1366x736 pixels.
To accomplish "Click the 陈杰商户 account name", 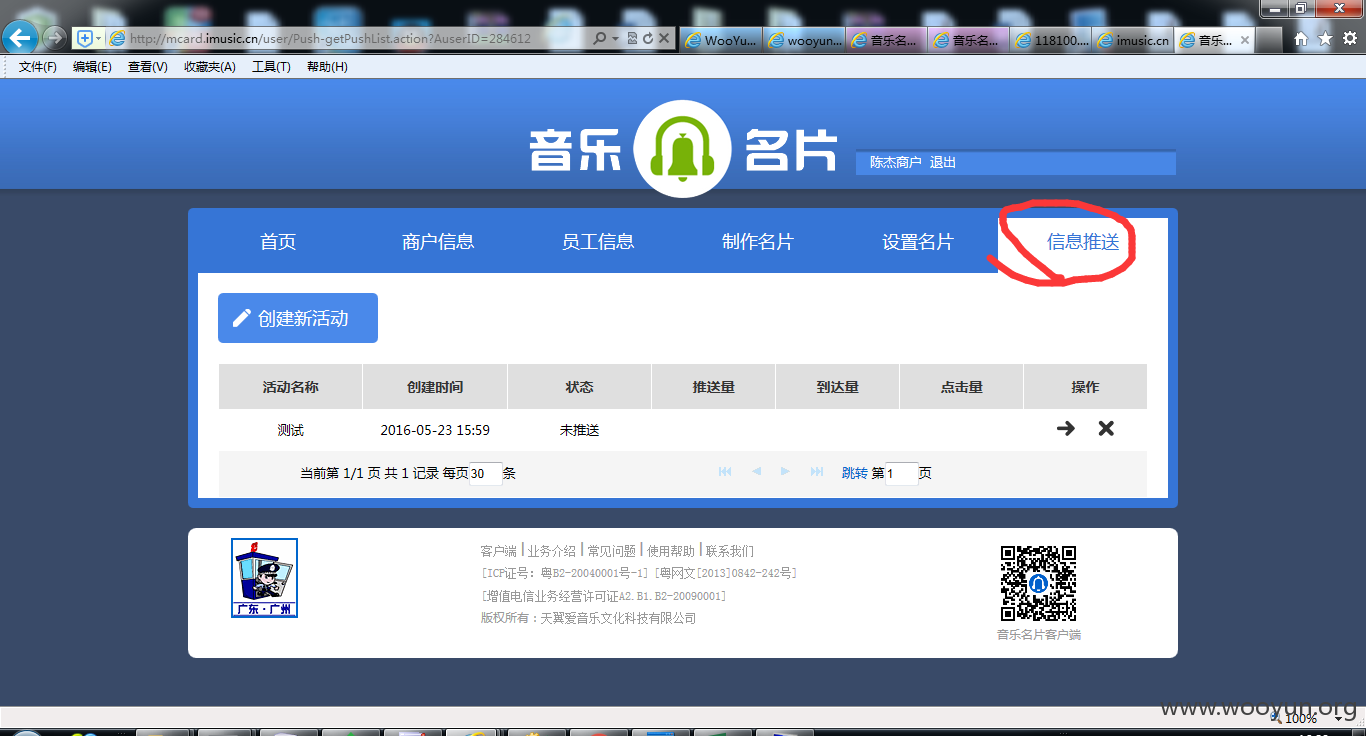I will [895, 162].
